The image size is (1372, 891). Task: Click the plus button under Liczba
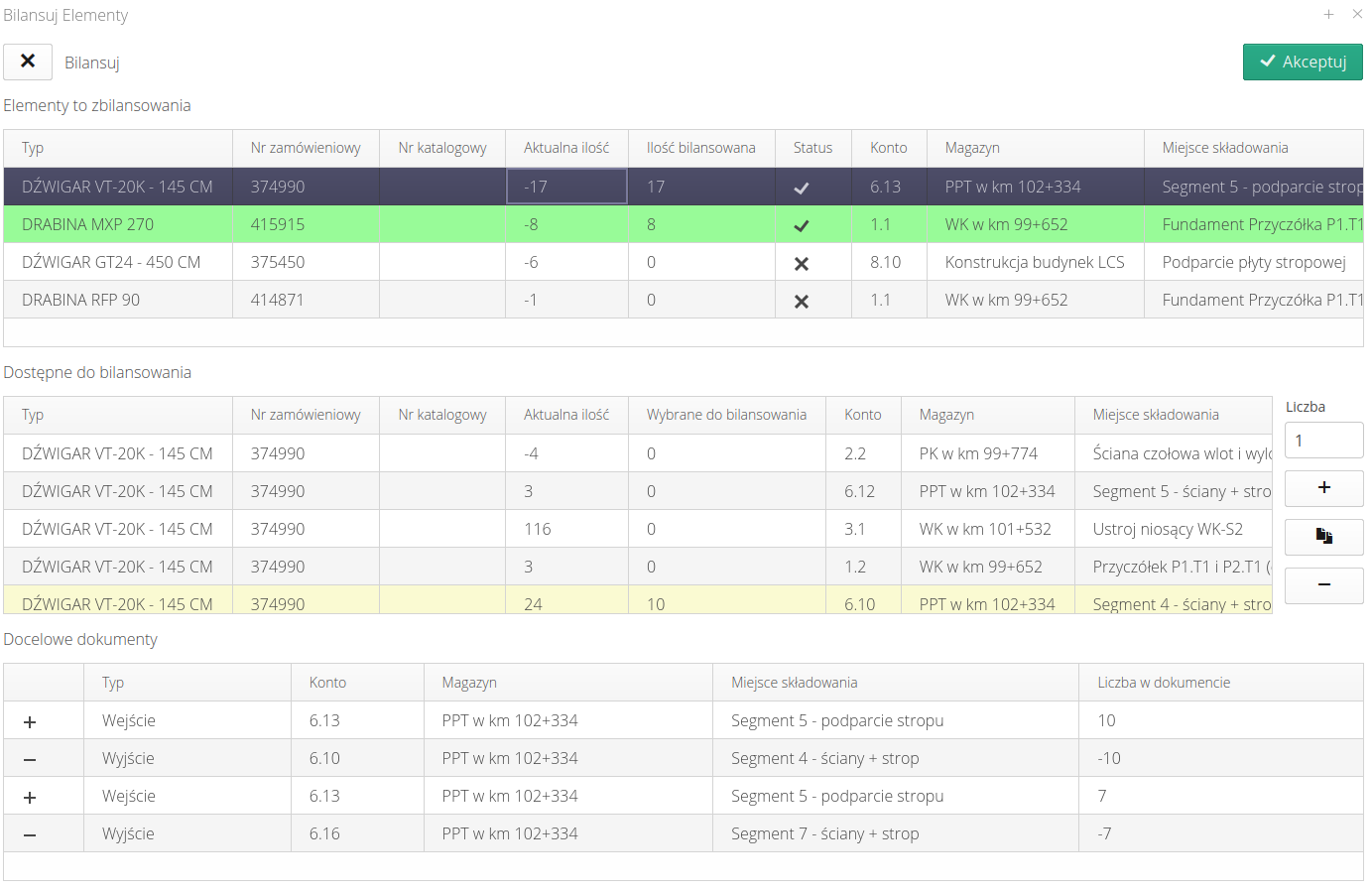(x=1323, y=488)
